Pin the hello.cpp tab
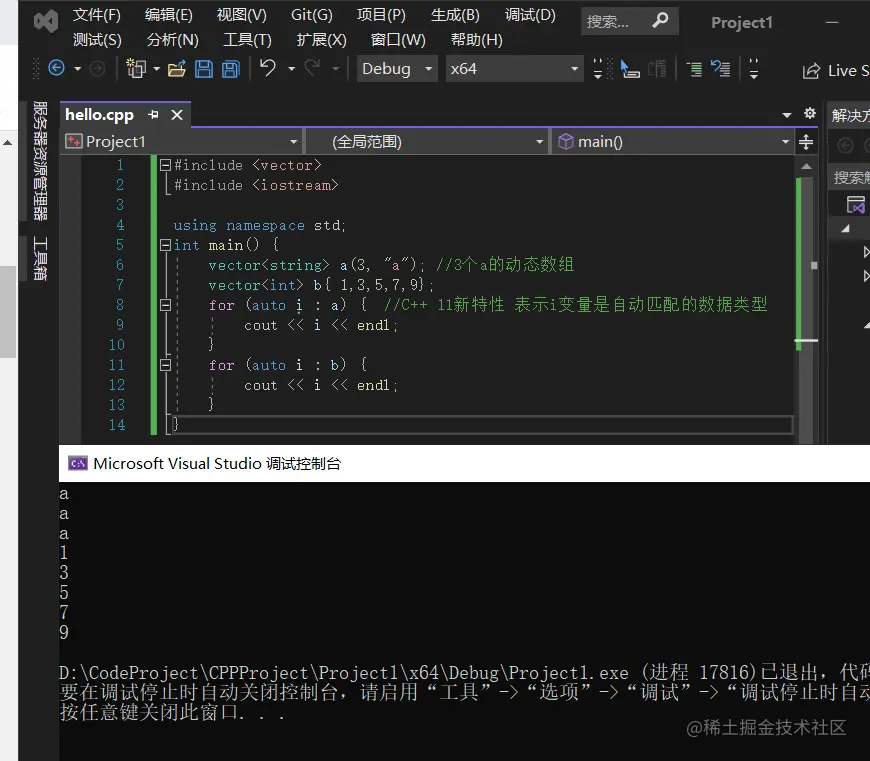The image size is (870, 761). [x=153, y=115]
